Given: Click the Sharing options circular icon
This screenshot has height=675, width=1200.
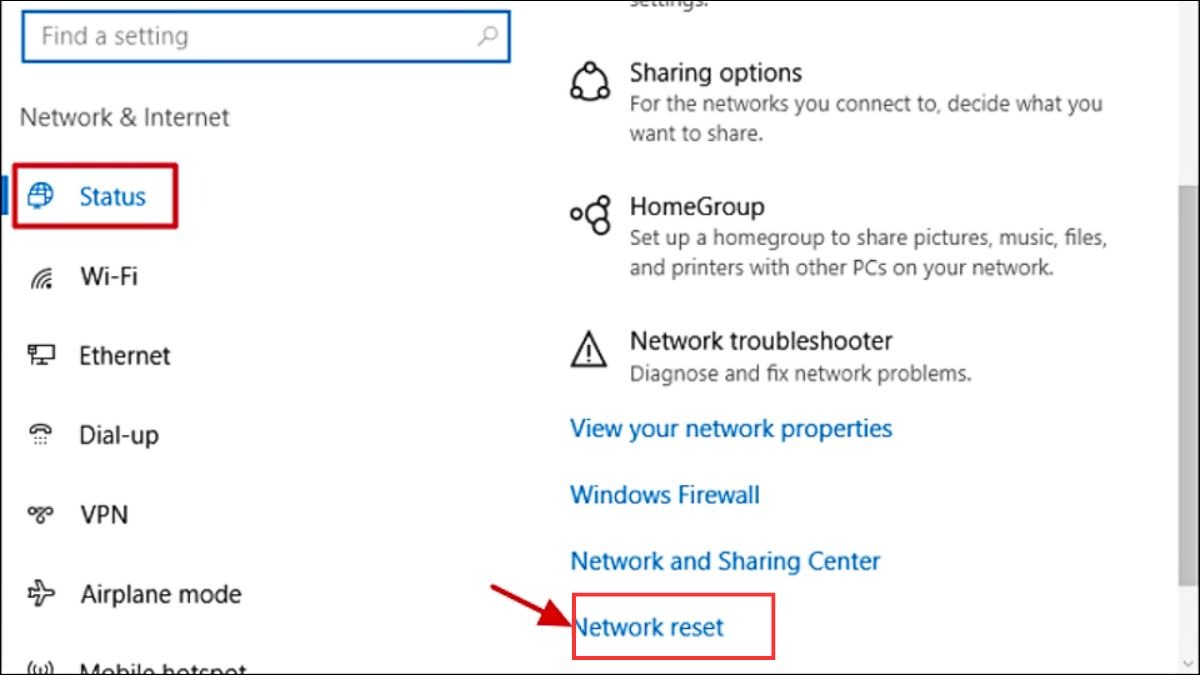Looking at the screenshot, I should pos(589,82).
